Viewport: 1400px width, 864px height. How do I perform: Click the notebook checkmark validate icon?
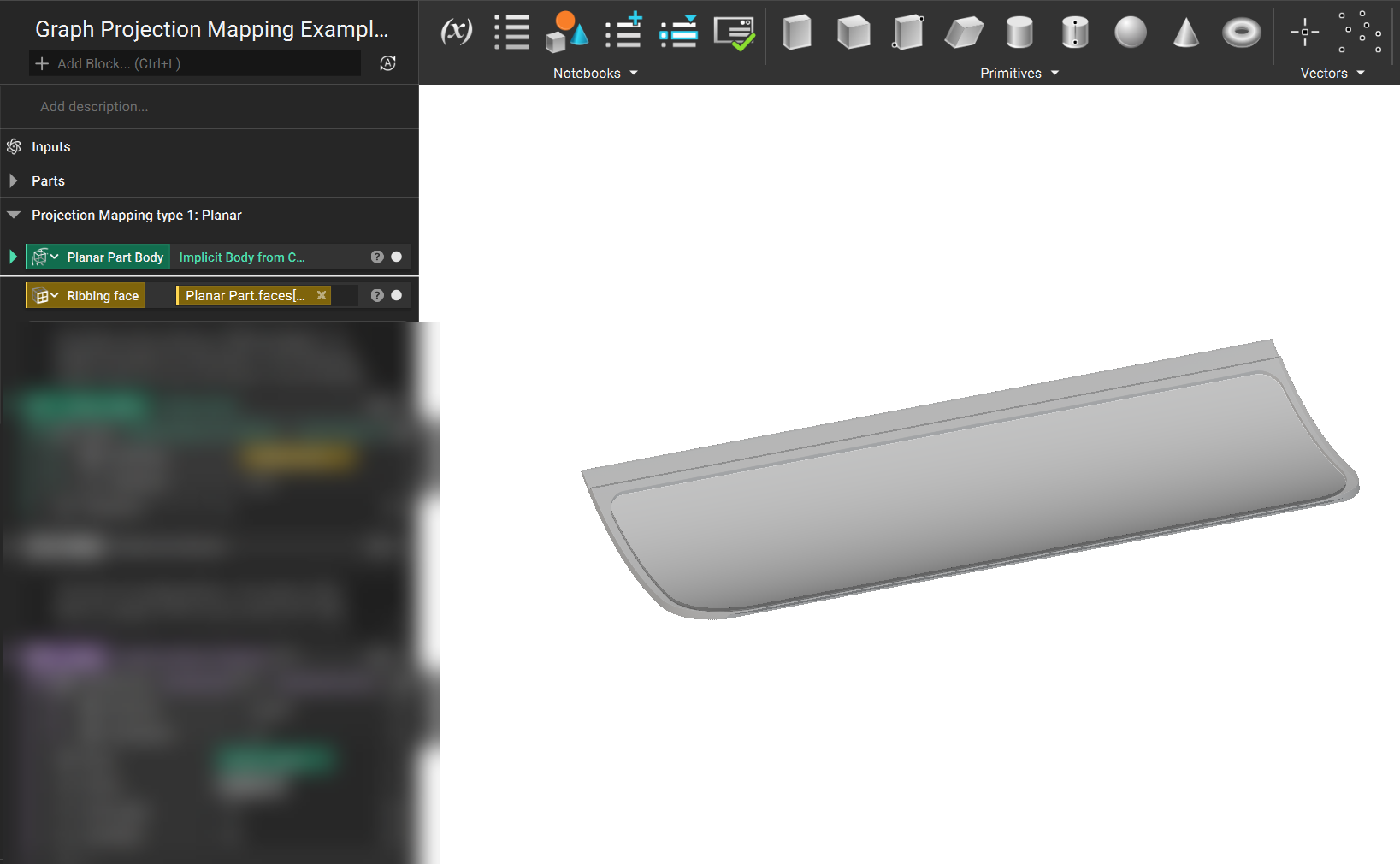click(x=735, y=33)
